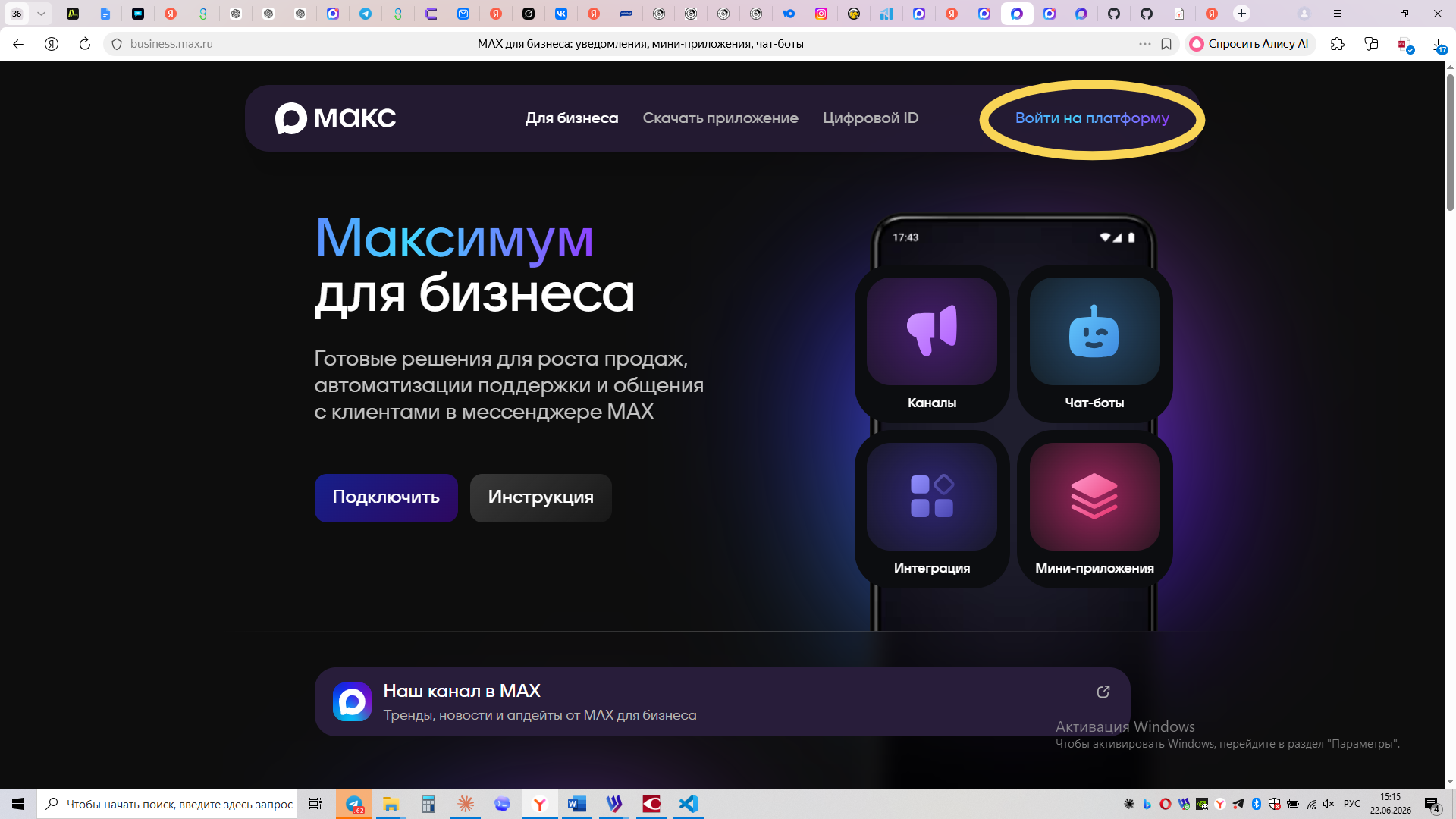1456x819 pixels.
Task: Open a new tab with plus button
Action: coord(1241,14)
